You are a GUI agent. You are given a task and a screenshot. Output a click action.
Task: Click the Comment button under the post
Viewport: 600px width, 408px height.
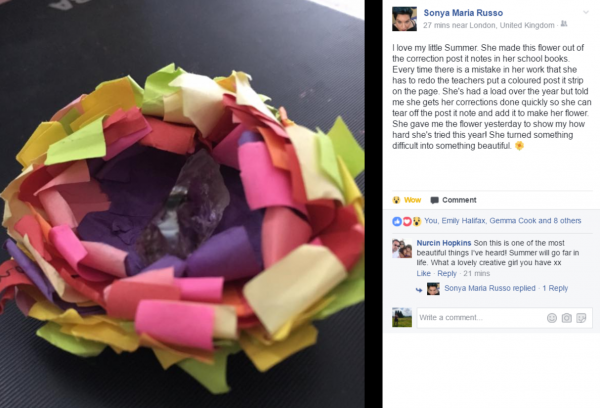(453, 200)
